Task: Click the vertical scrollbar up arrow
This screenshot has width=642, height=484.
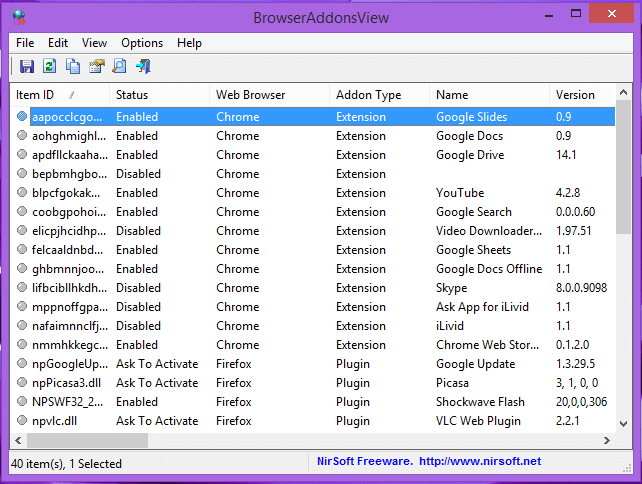Action: point(624,92)
